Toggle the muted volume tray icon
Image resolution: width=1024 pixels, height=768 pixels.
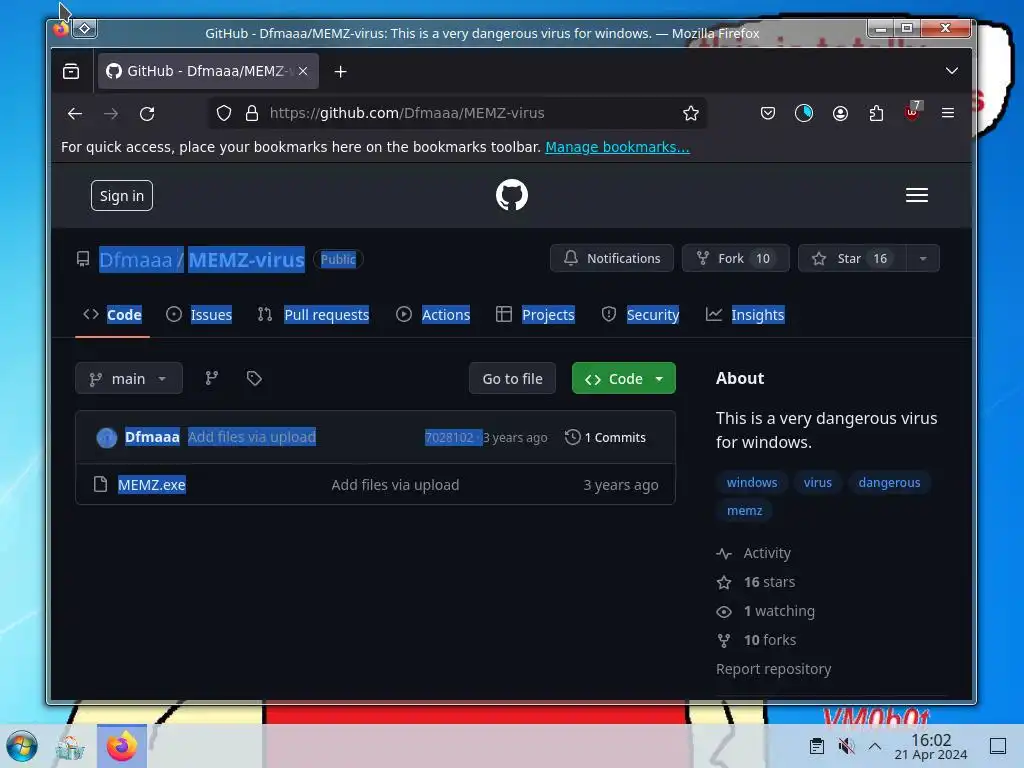tap(846, 746)
